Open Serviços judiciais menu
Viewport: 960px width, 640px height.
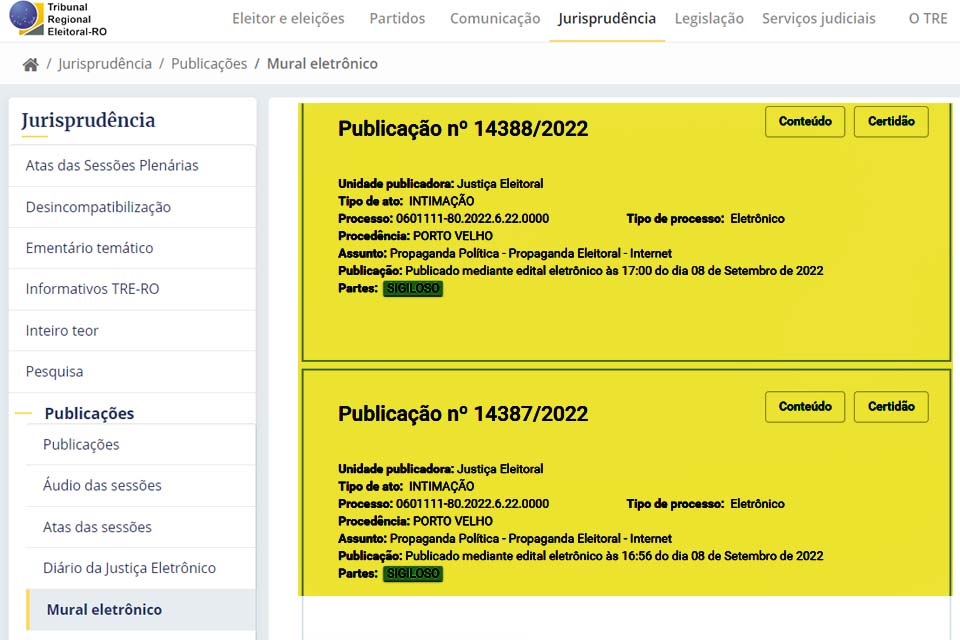pyautogui.click(x=818, y=18)
